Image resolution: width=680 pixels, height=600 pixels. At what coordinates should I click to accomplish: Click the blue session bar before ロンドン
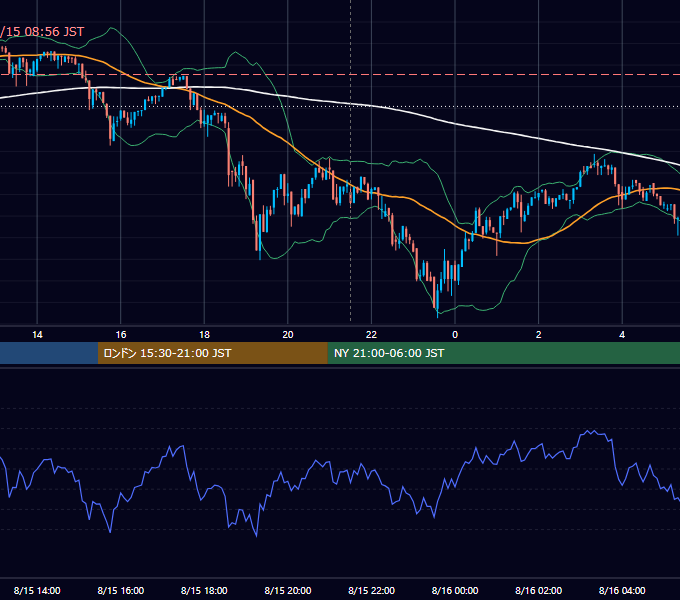49,353
